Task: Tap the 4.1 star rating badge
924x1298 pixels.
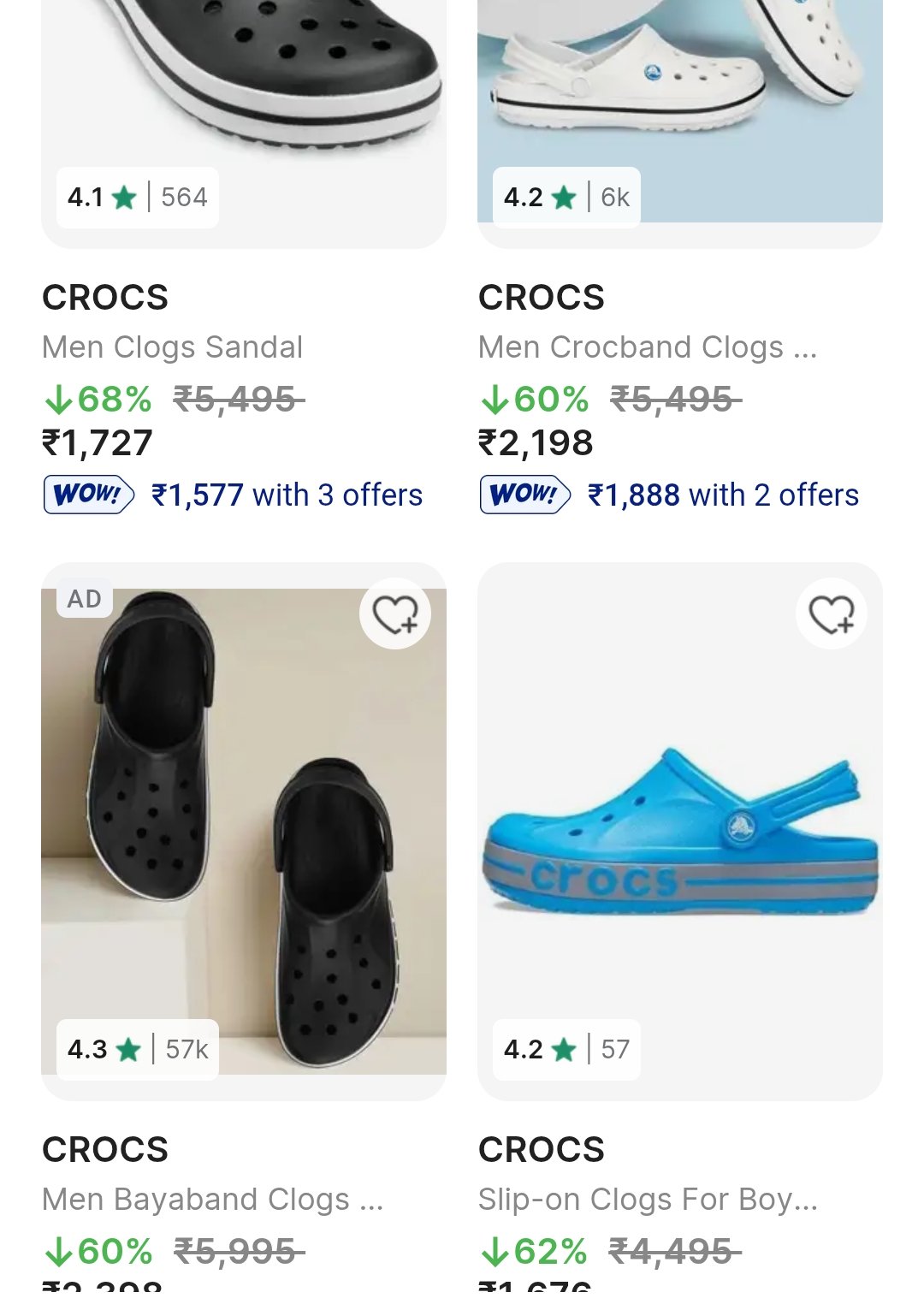Action: (x=137, y=198)
